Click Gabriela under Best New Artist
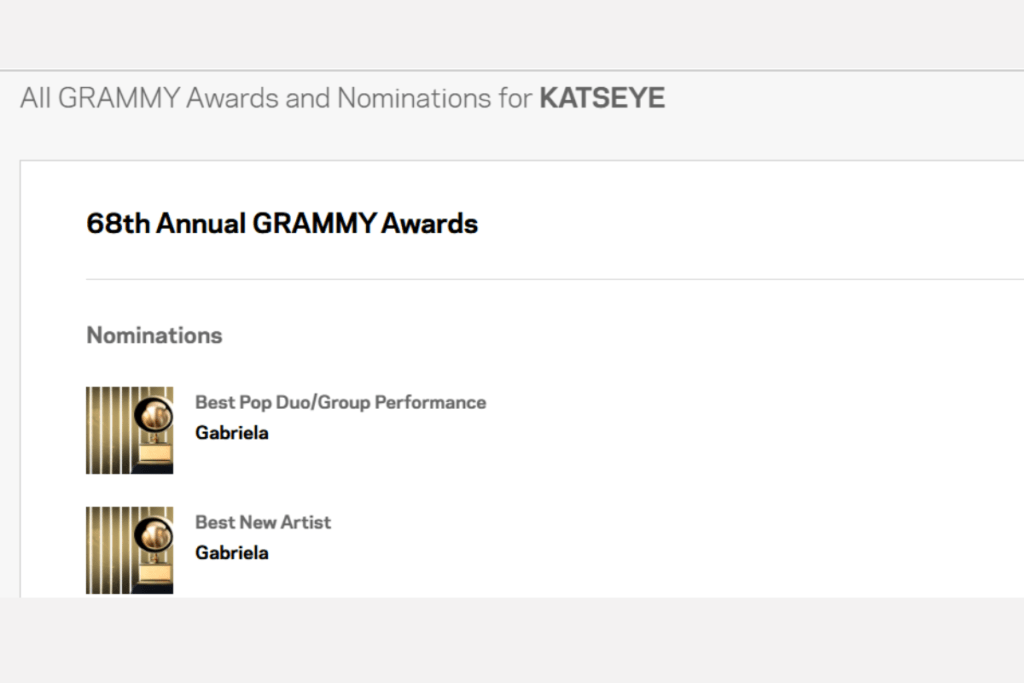This screenshot has width=1024, height=683. 231,553
